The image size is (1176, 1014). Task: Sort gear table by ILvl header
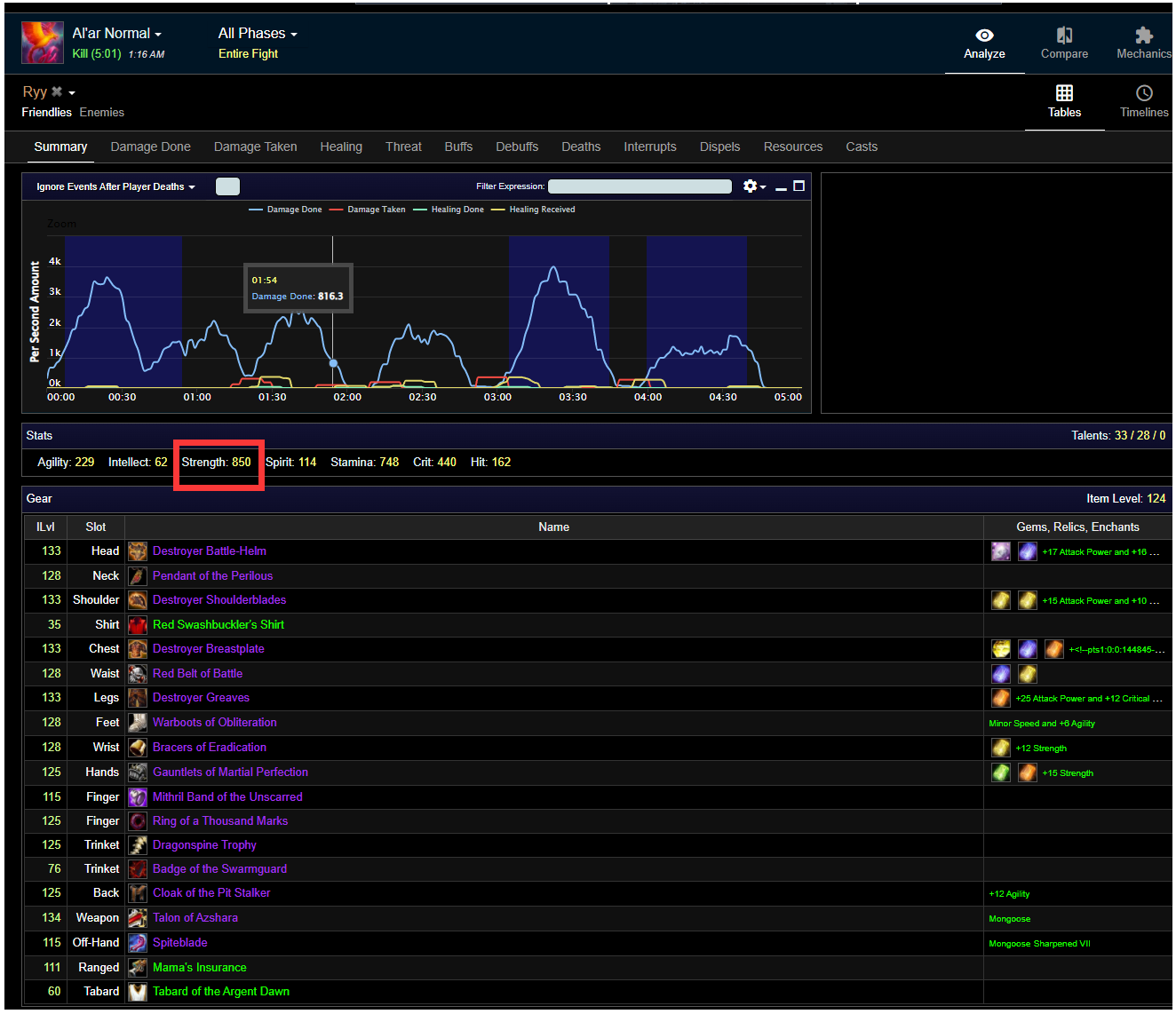tap(45, 527)
